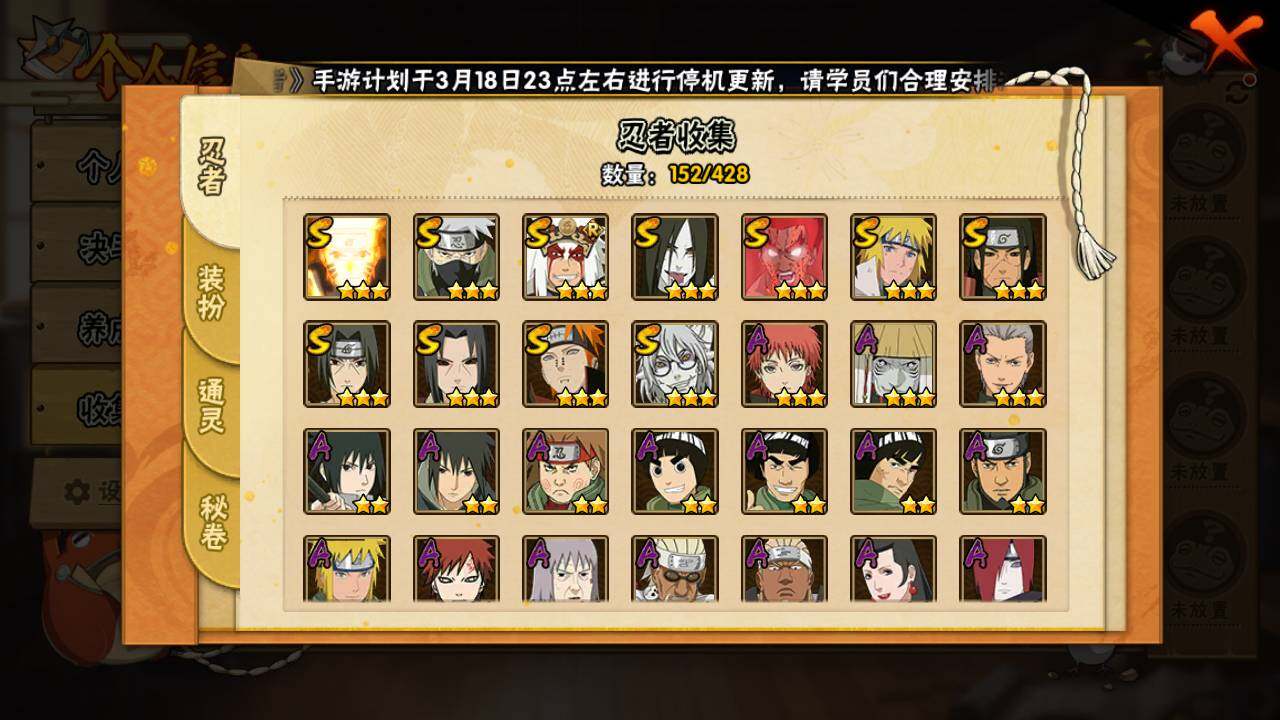Choose the blond Minato S-rank card
This screenshot has width=1280, height=720.
pyautogui.click(x=893, y=257)
